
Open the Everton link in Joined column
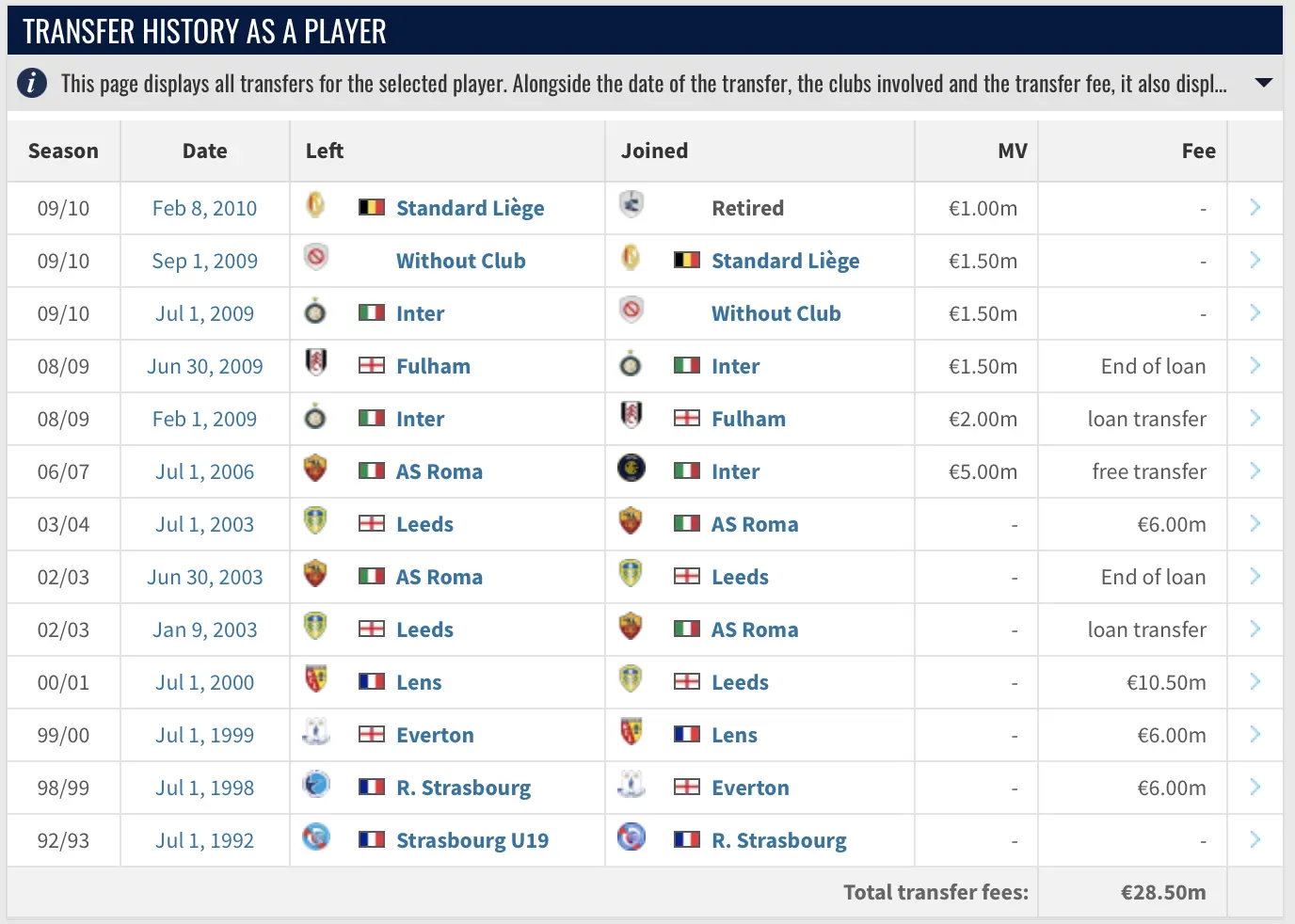click(x=750, y=788)
